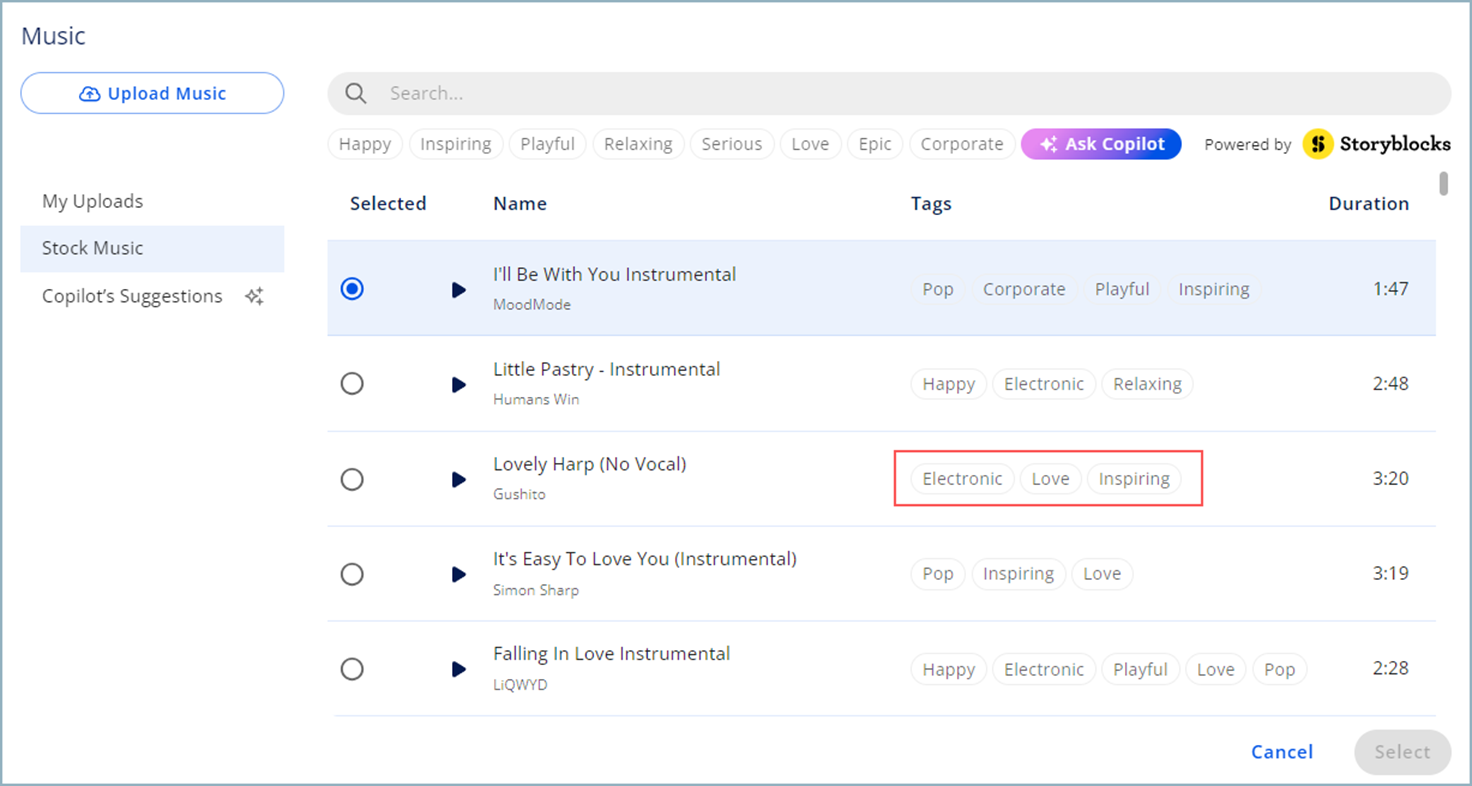Image resolution: width=1472 pixels, height=786 pixels.
Task: Click the sparkle icon beside Copilot's Suggestions
Action: click(254, 296)
